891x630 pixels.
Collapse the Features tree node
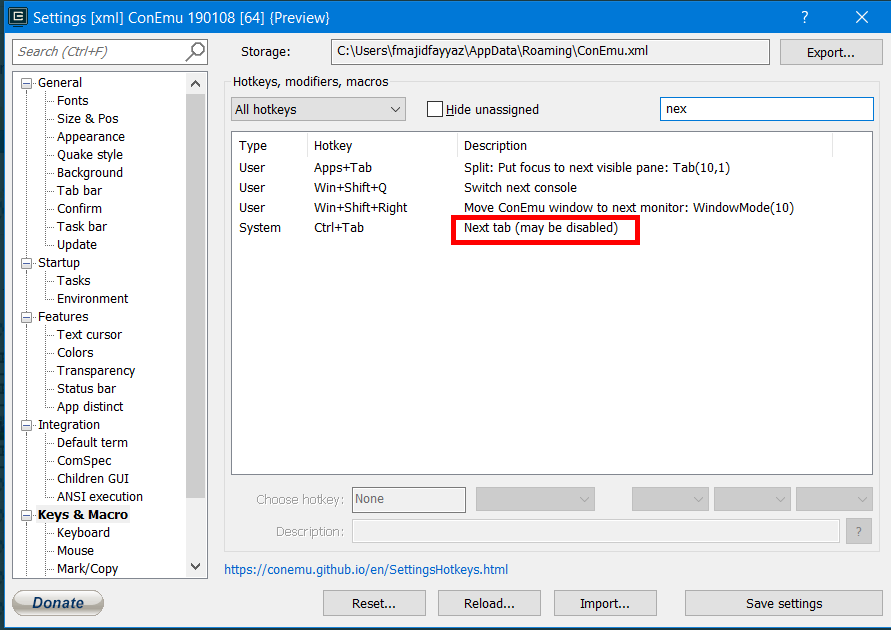click(x=27, y=317)
